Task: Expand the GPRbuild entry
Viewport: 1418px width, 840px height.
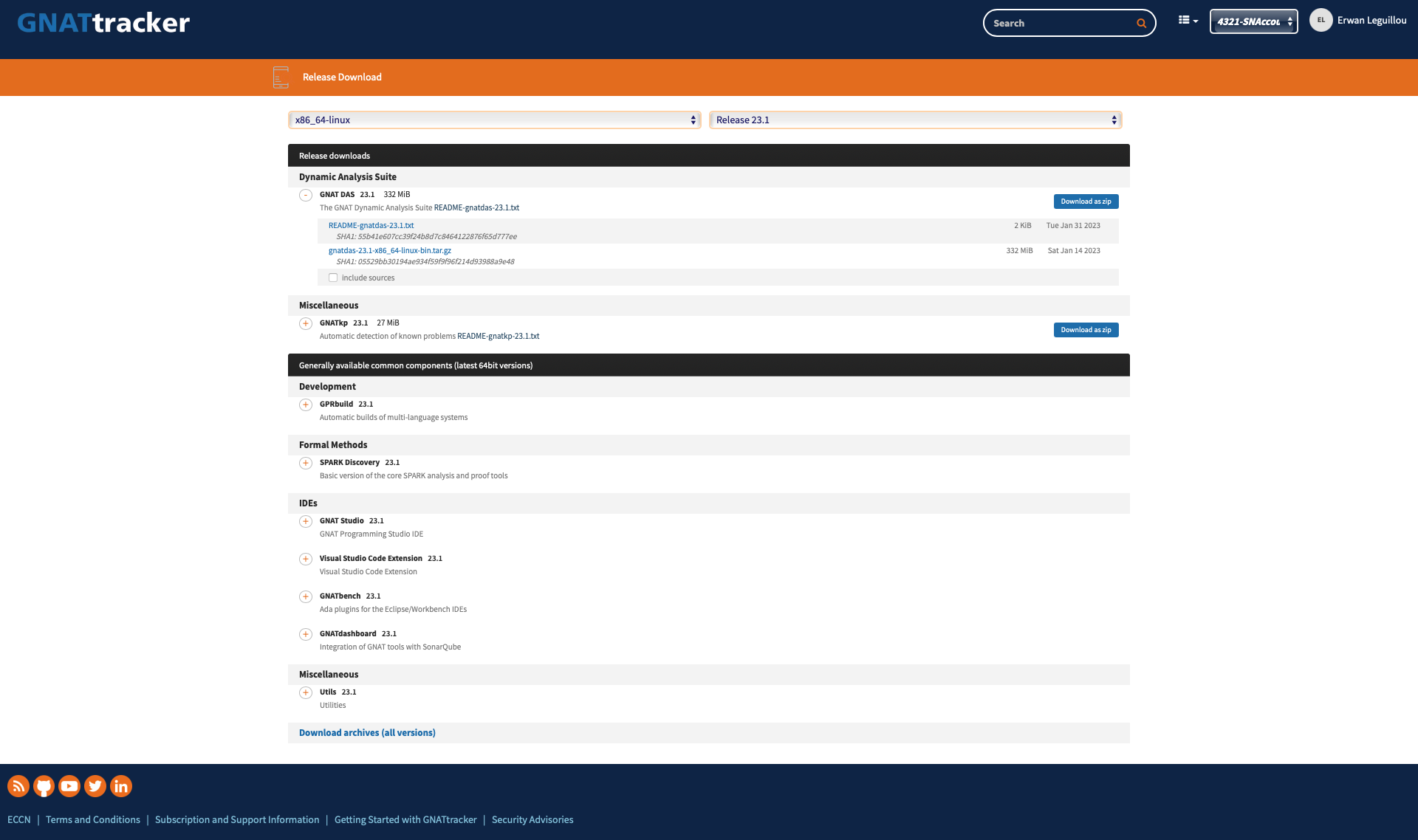Action: click(x=306, y=404)
